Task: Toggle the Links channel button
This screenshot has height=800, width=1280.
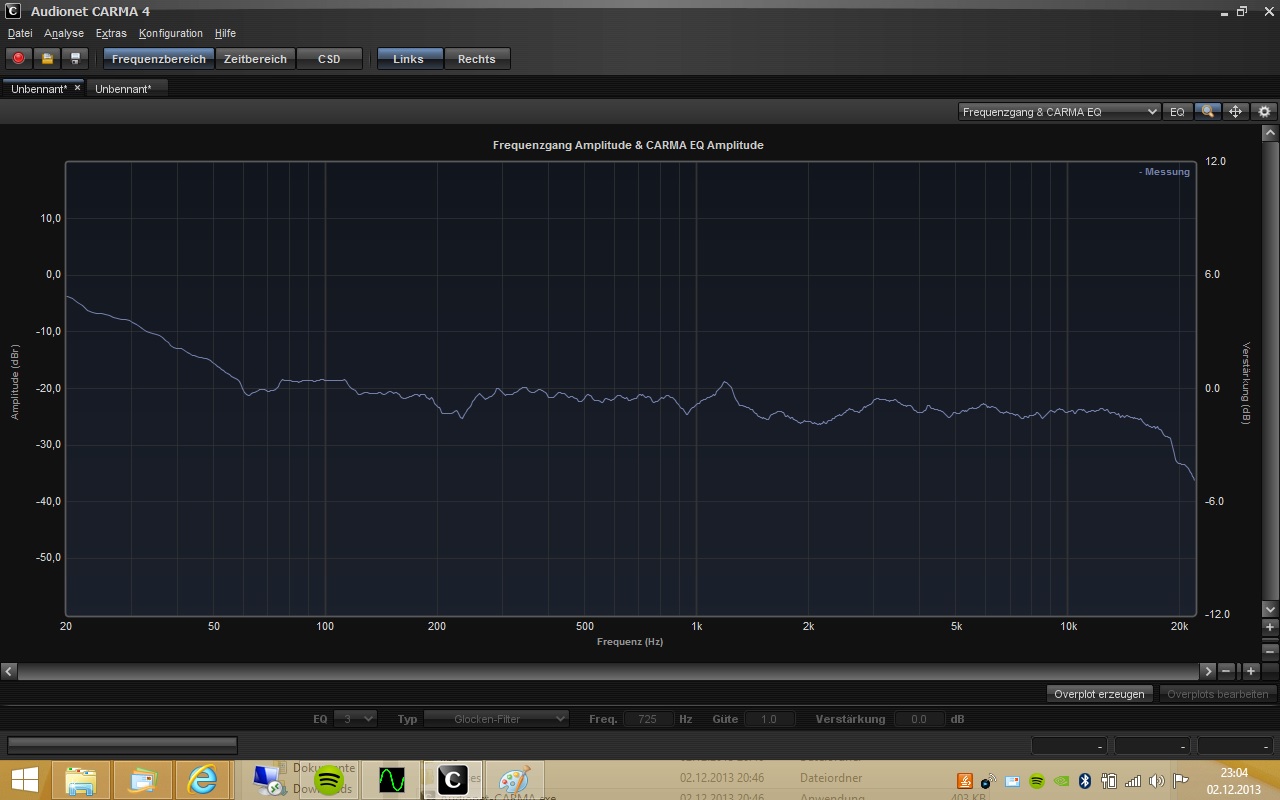Action: point(408,59)
